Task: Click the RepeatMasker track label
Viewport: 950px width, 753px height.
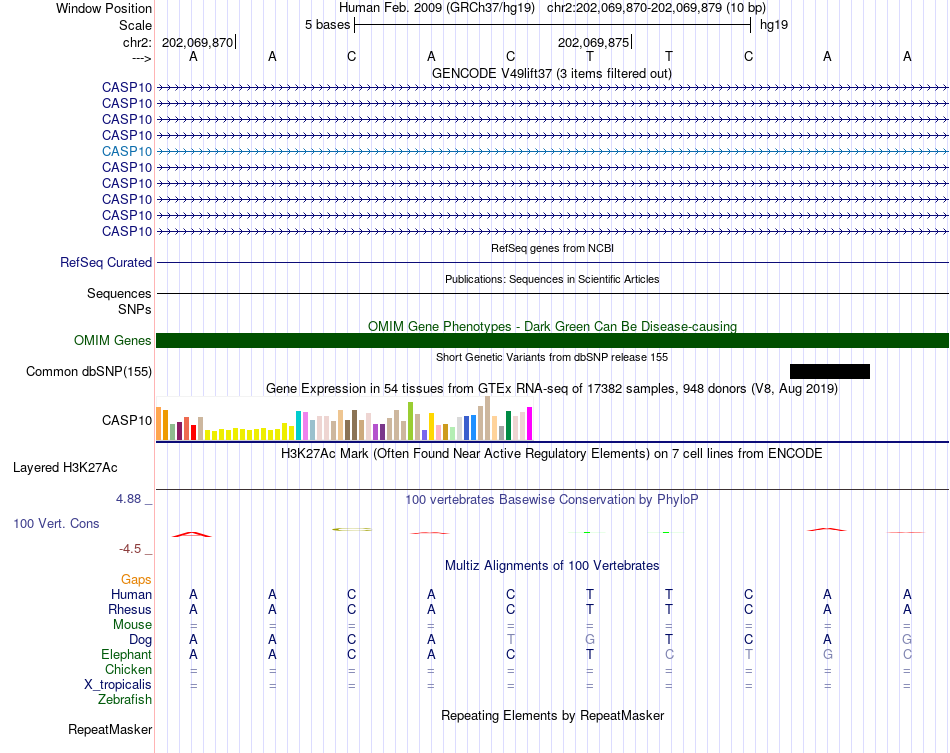Action: pos(110,729)
